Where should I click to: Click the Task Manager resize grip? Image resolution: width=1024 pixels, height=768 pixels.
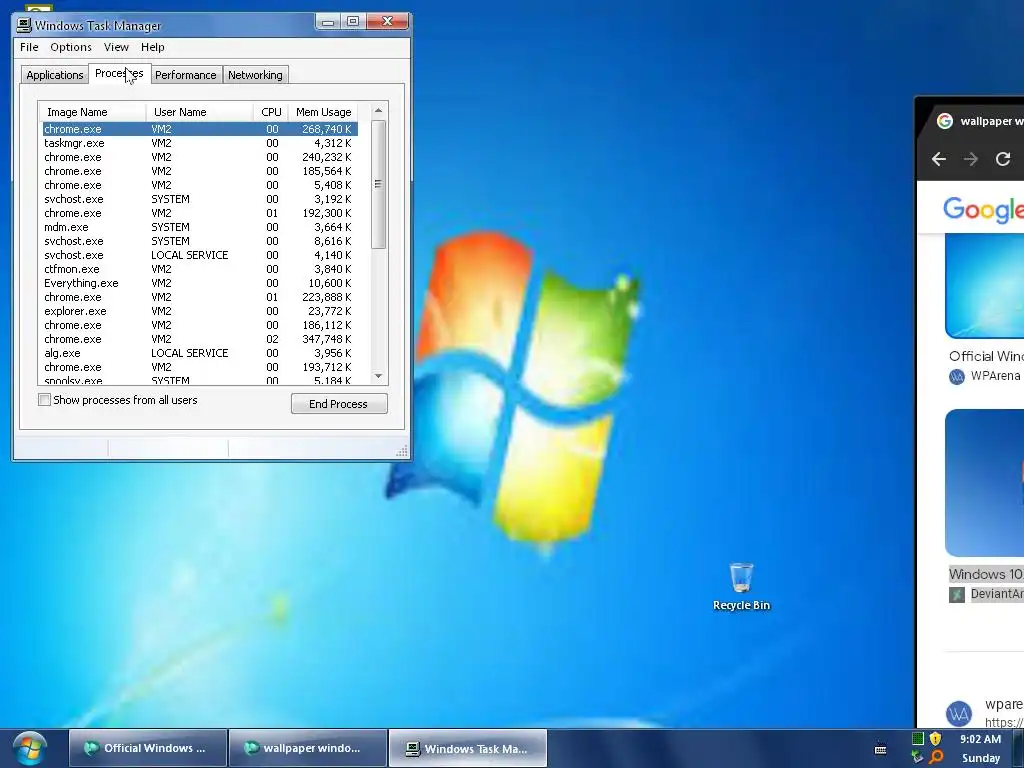[402, 451]
